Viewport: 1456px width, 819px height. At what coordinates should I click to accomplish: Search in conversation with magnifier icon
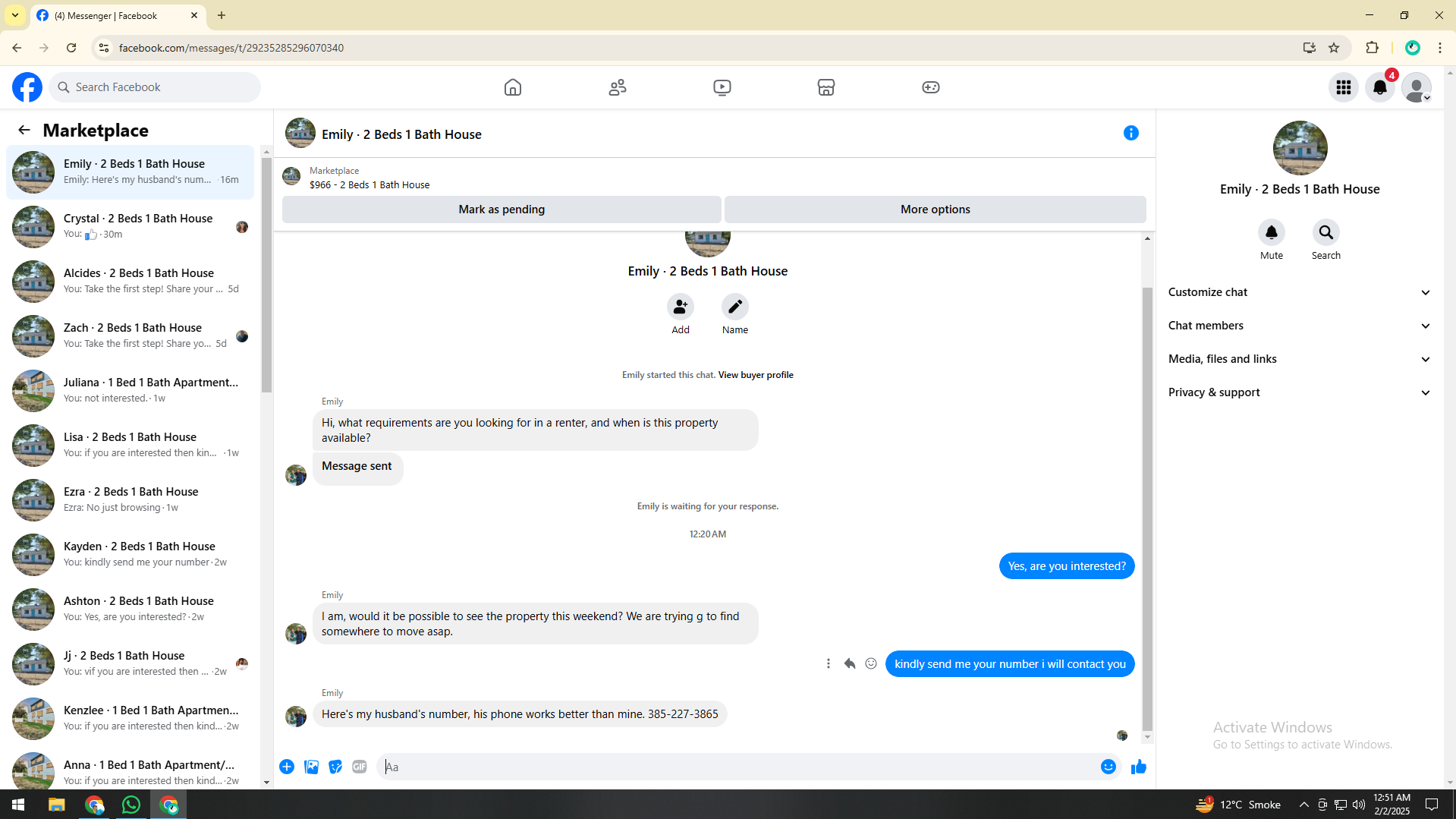pyautogui.click(x=1326, y=232)
